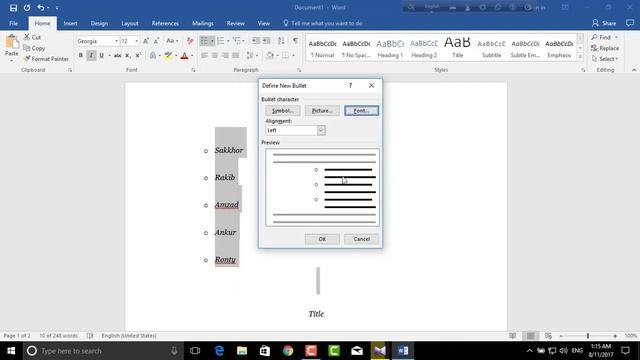The height and width of the screenshot is (360, 640).
Task: Decrease font size with Shrink Font
Action: coord(156,41)
